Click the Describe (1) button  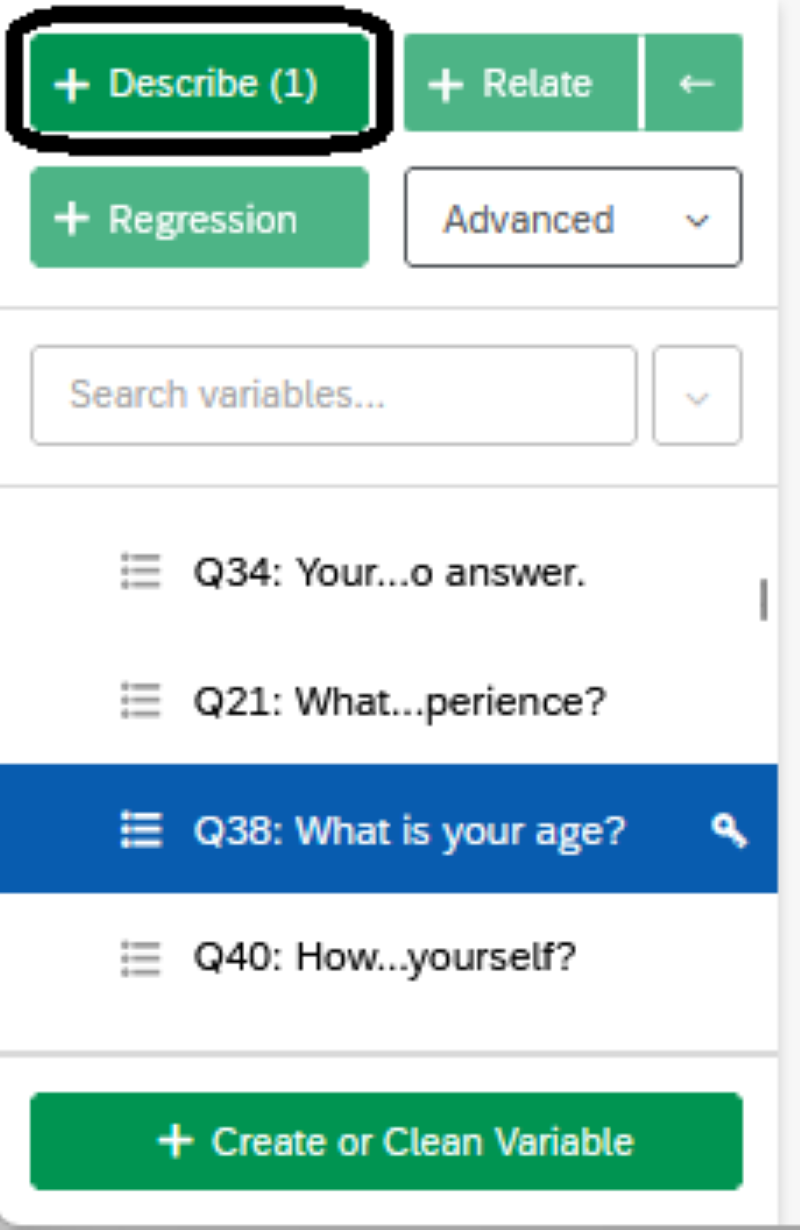click(199, 84)
